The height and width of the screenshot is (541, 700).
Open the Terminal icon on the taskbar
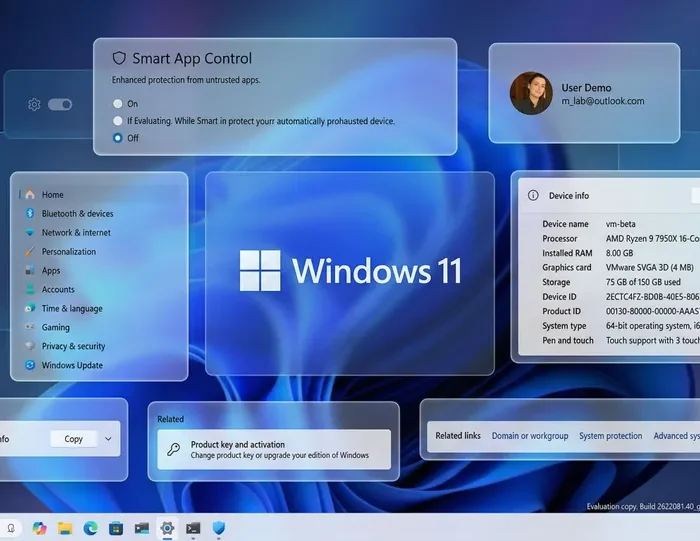(x=193, y=529)
